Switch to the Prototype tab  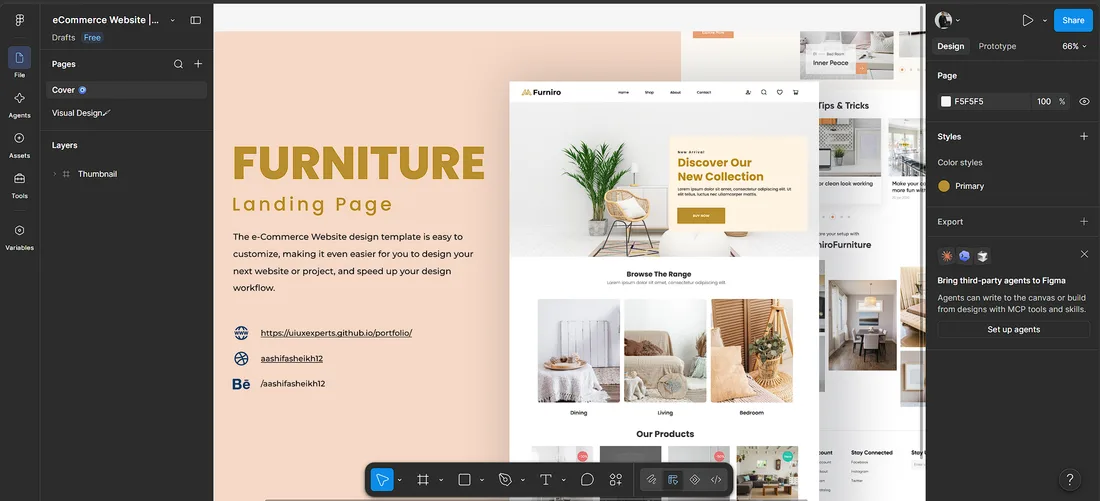click(997, 46)
